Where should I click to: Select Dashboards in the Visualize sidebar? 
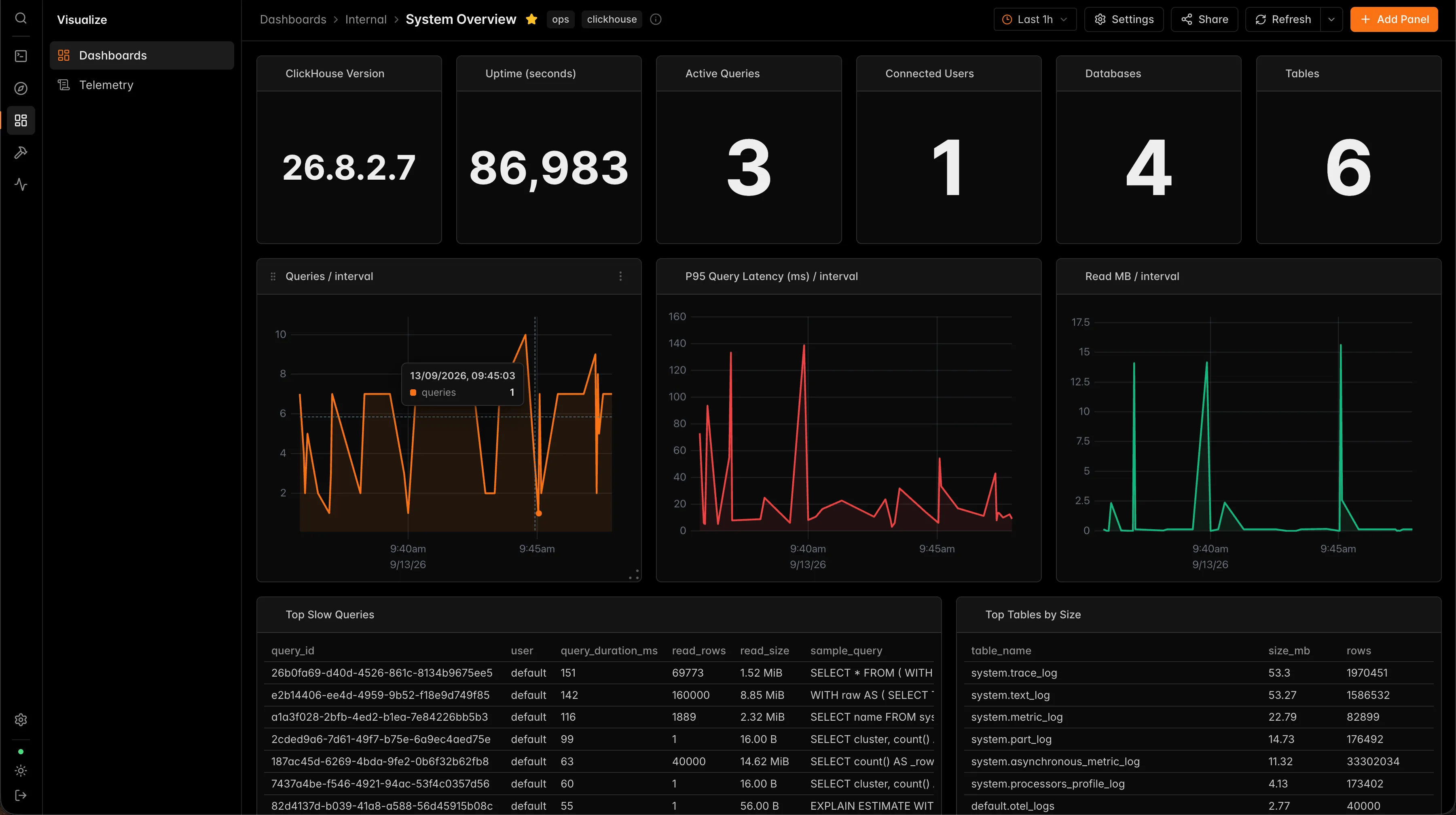coord(142,55)
